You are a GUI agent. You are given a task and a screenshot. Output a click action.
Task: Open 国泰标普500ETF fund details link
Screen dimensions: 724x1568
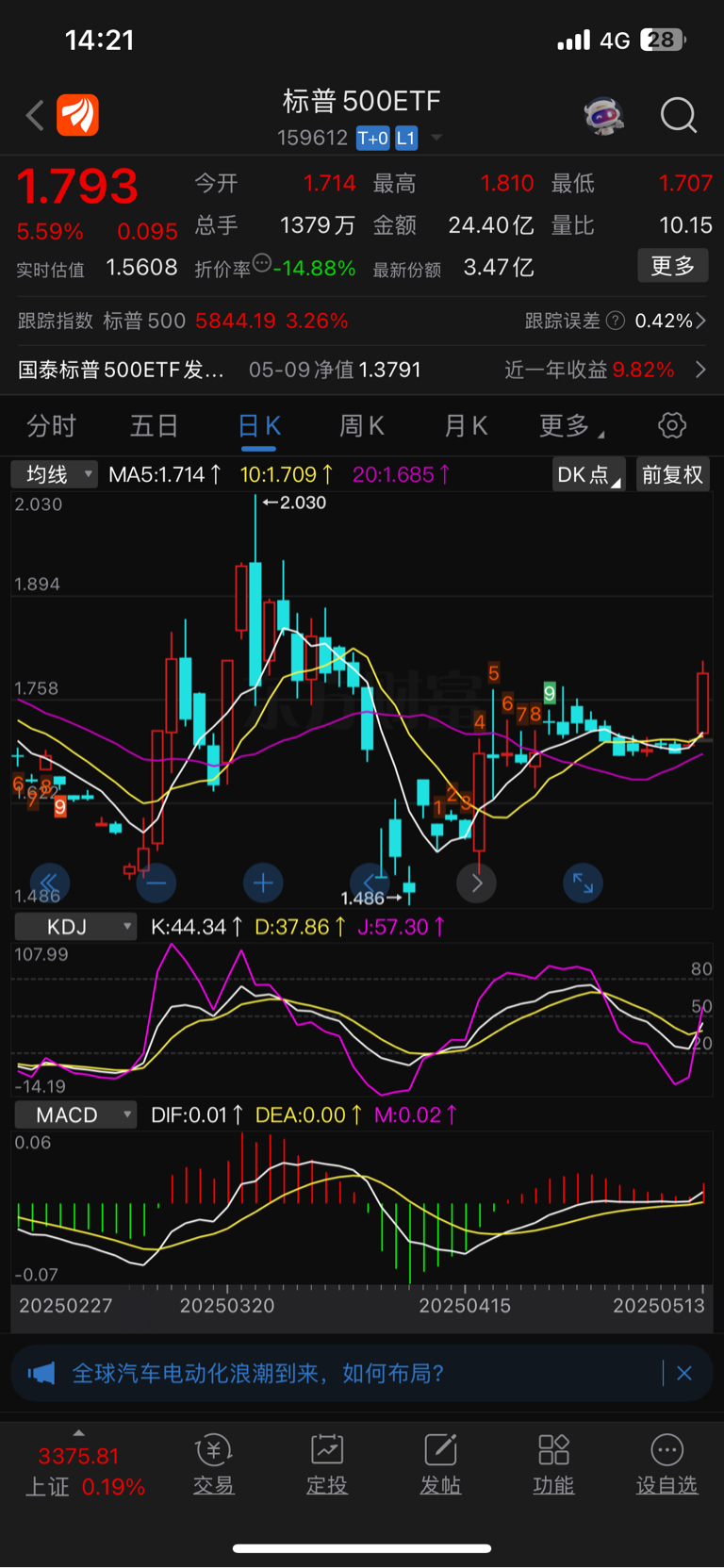click(122, 370)
